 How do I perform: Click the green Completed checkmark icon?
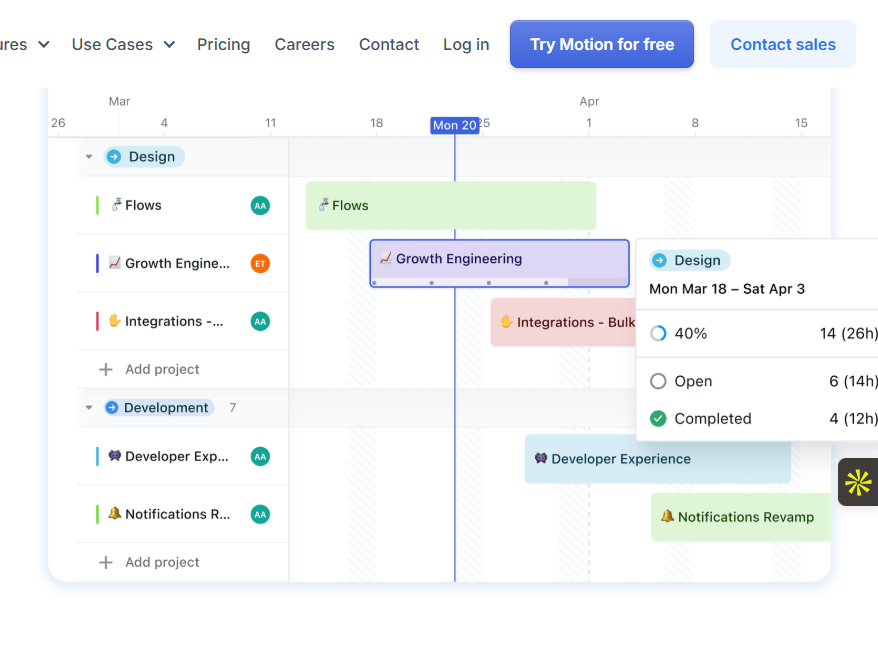tap(658, 419)
